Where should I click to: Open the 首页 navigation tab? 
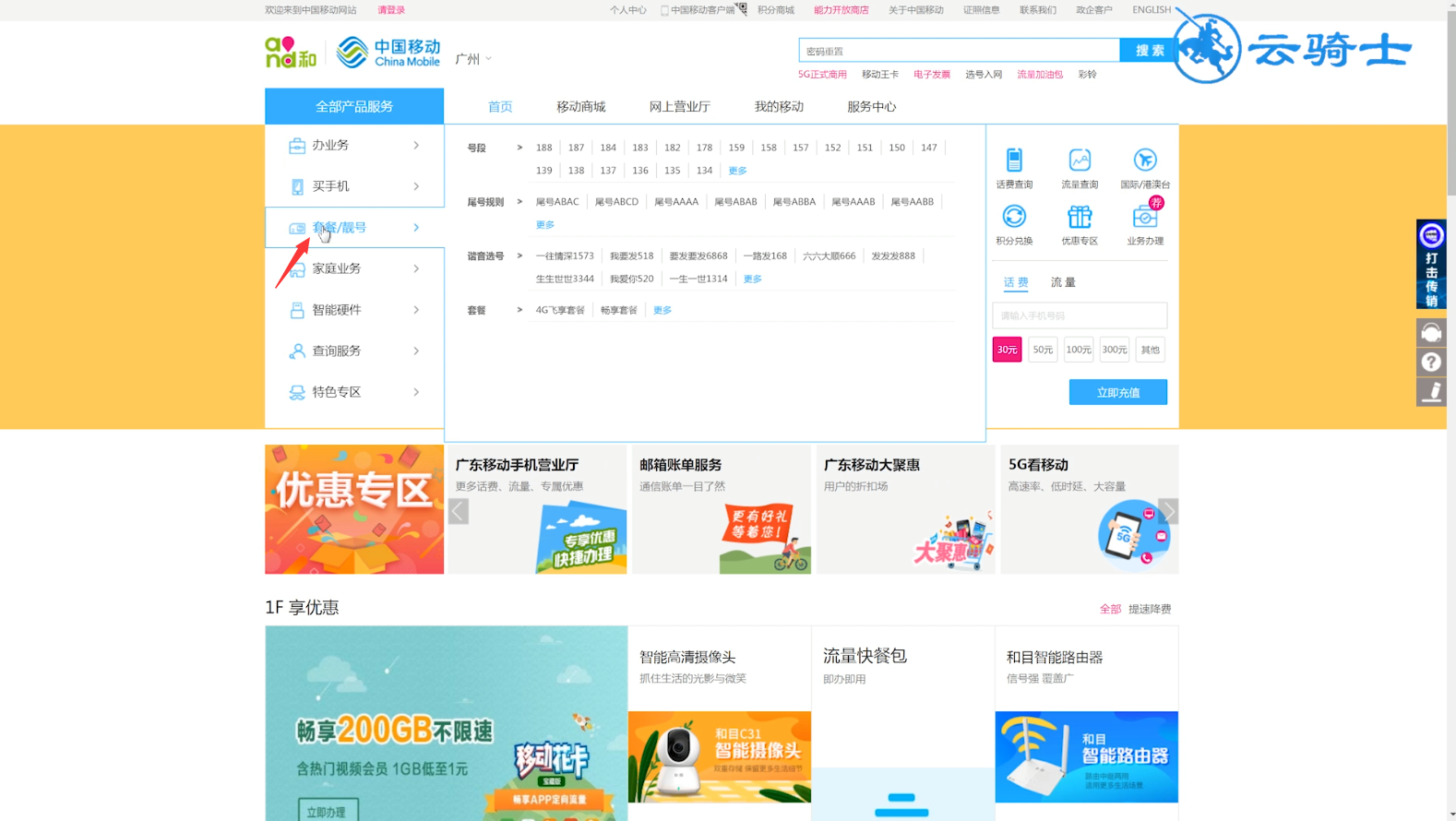[500, 107]
